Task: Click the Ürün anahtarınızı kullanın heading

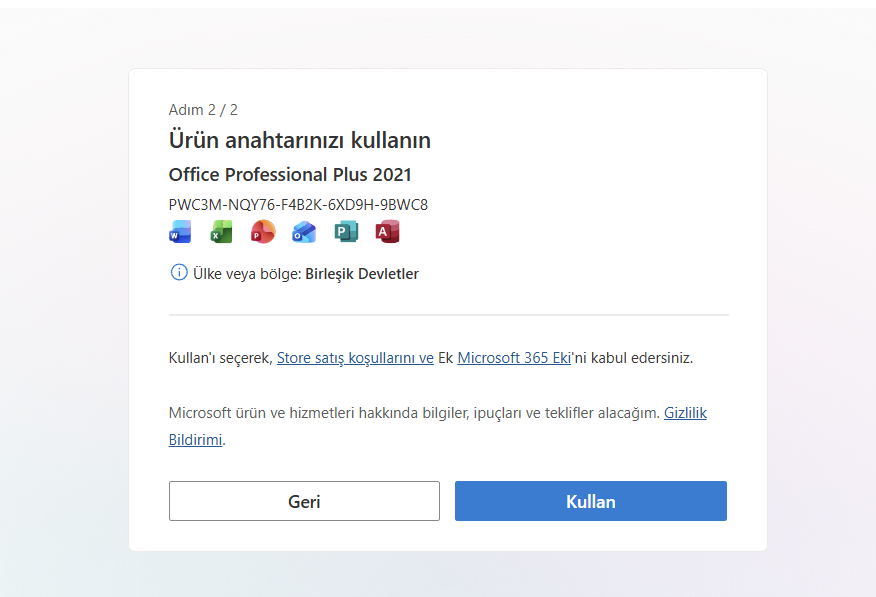Action: coord(299,140)
